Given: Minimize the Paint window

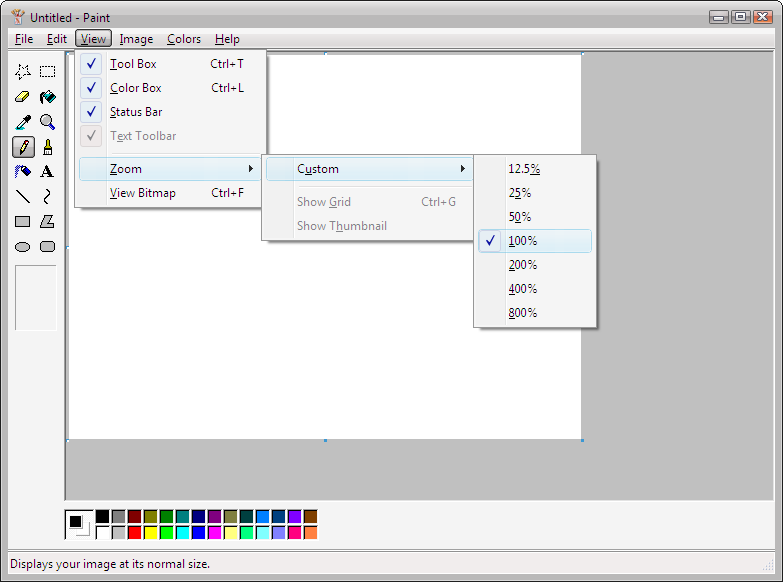Looking at the screenshot, I should pyautogui.click(x=719, y=17).
